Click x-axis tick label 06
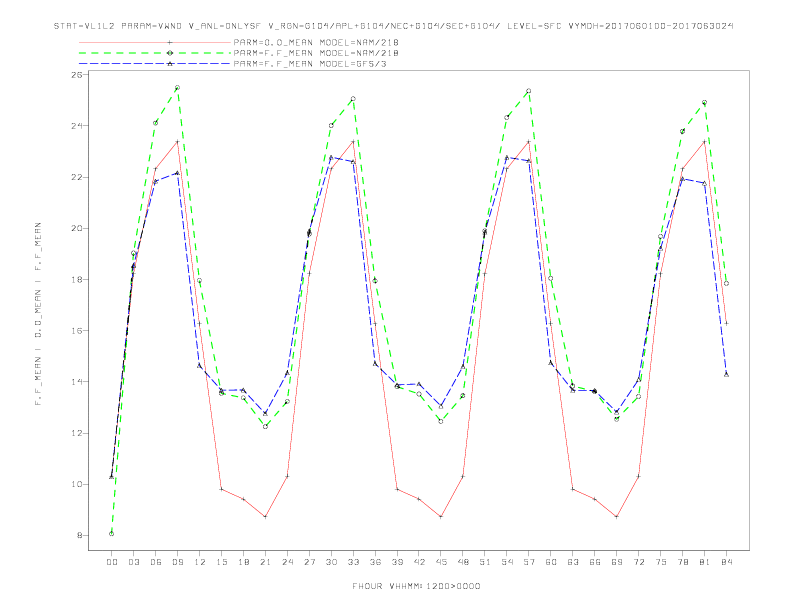Image resolution: width=792 pixels, height=612 pixels. (x=156, y=562)
